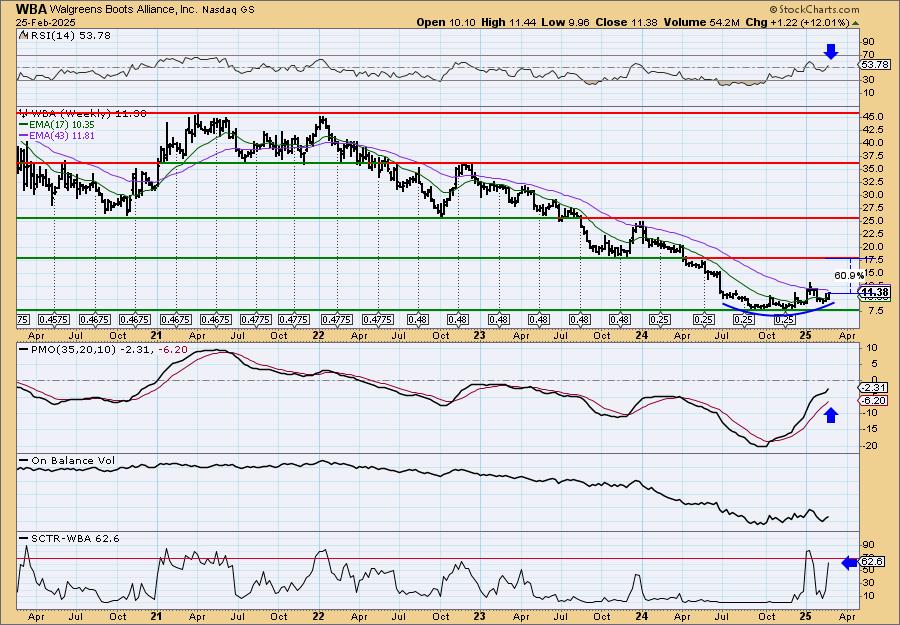Click the 70 label on RSI axis
The height and width of the screenshot is (625, 900).
tap(868, 54)
